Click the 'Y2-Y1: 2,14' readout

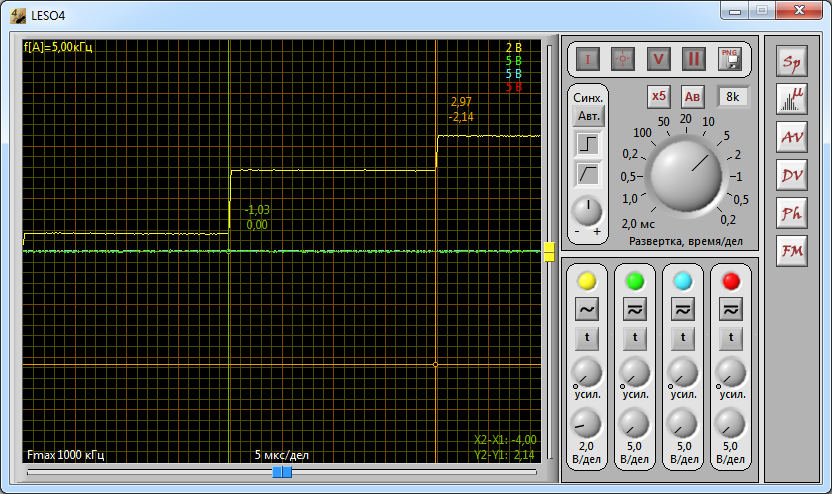[x=504, y=455]
